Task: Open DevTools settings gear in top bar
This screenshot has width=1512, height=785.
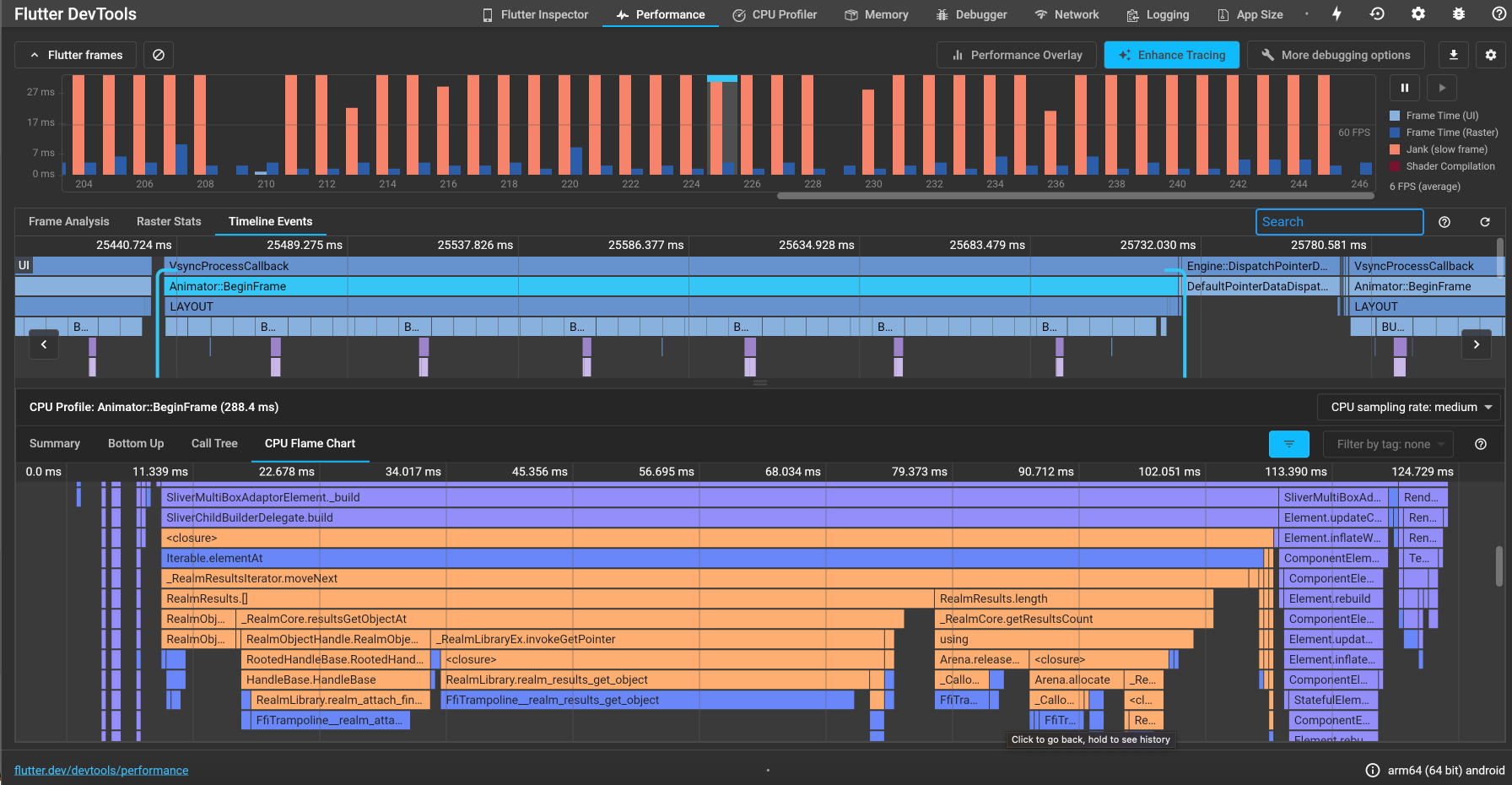Action: point(1418,14)
